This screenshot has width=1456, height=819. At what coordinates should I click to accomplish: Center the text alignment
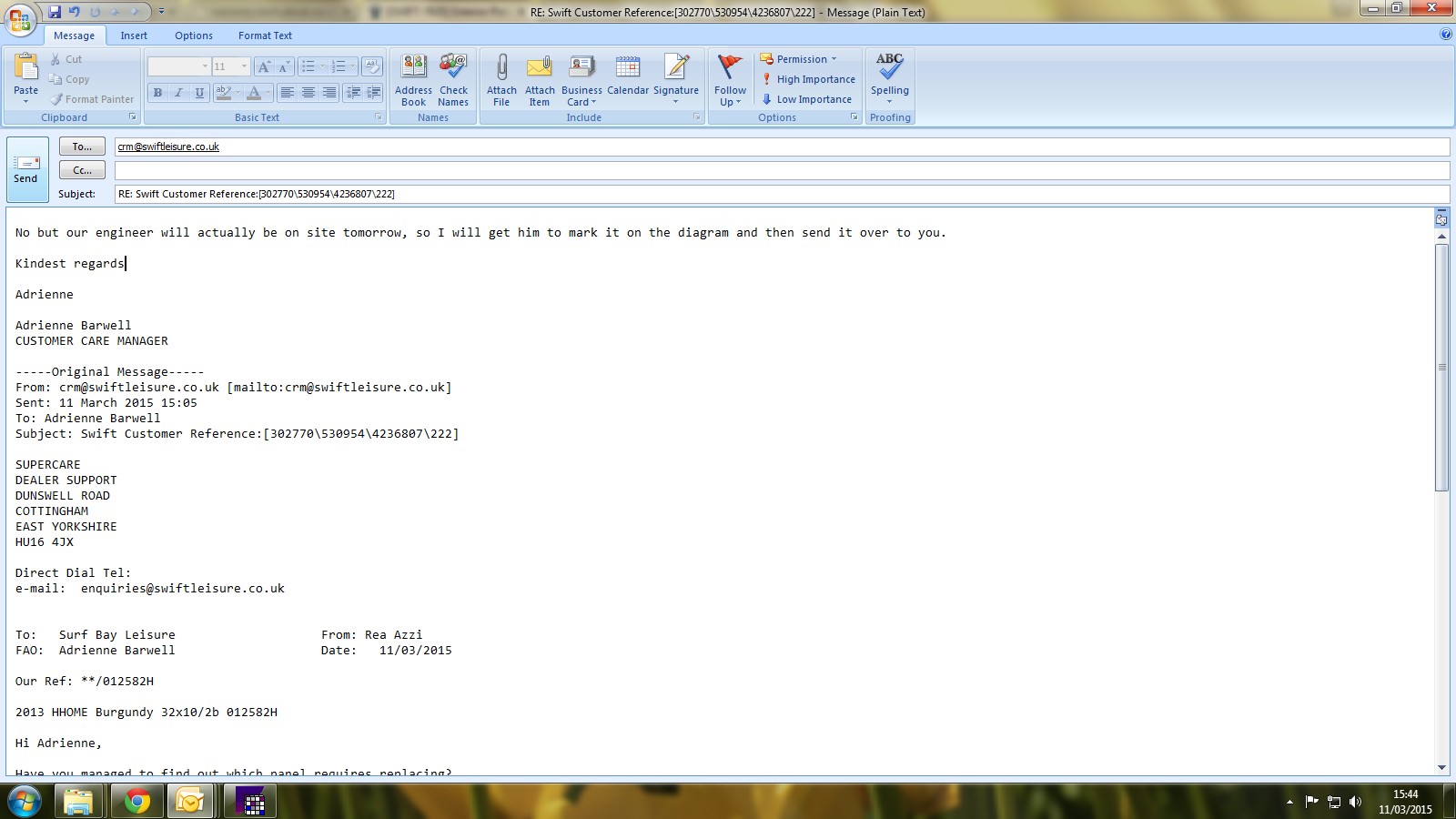(308, 92)
